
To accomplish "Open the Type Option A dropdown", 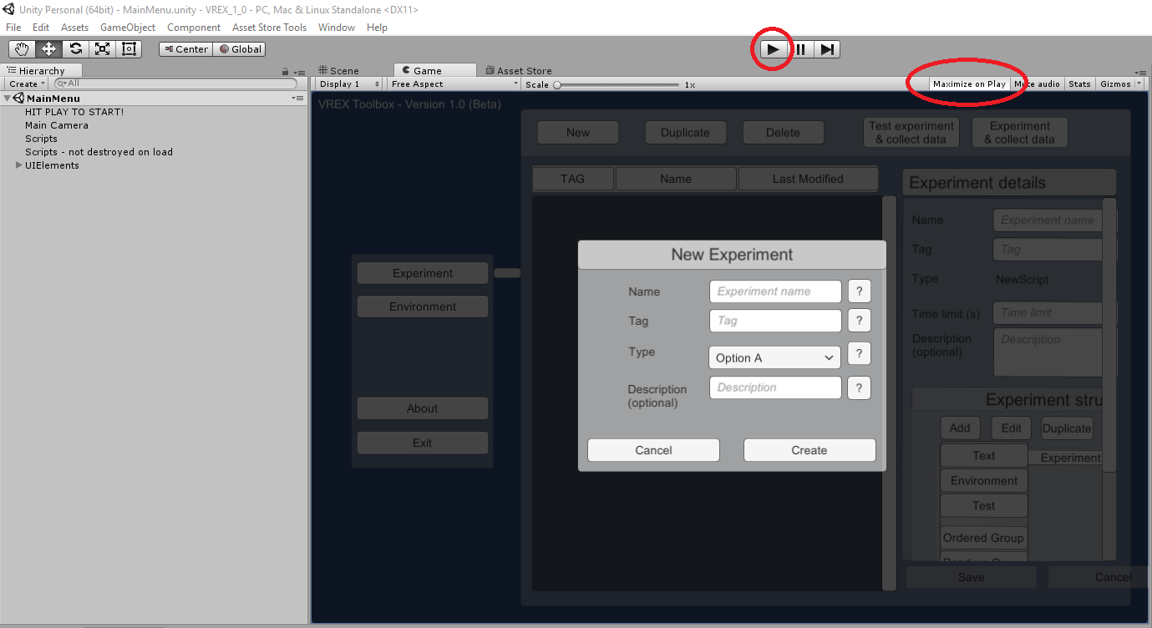I will 774,358.
